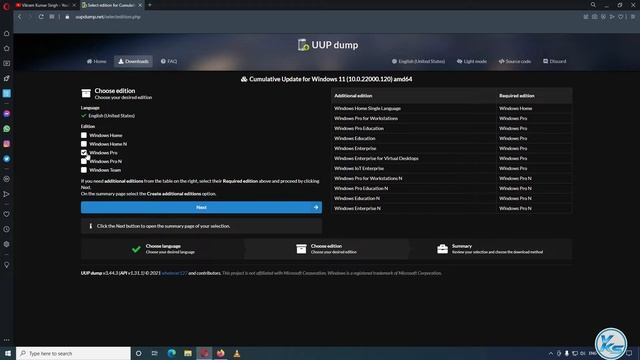Viewport: 640px width, 360px height.
Task: Open the Opera menu logo button
Action: click(x=6, y=6)
